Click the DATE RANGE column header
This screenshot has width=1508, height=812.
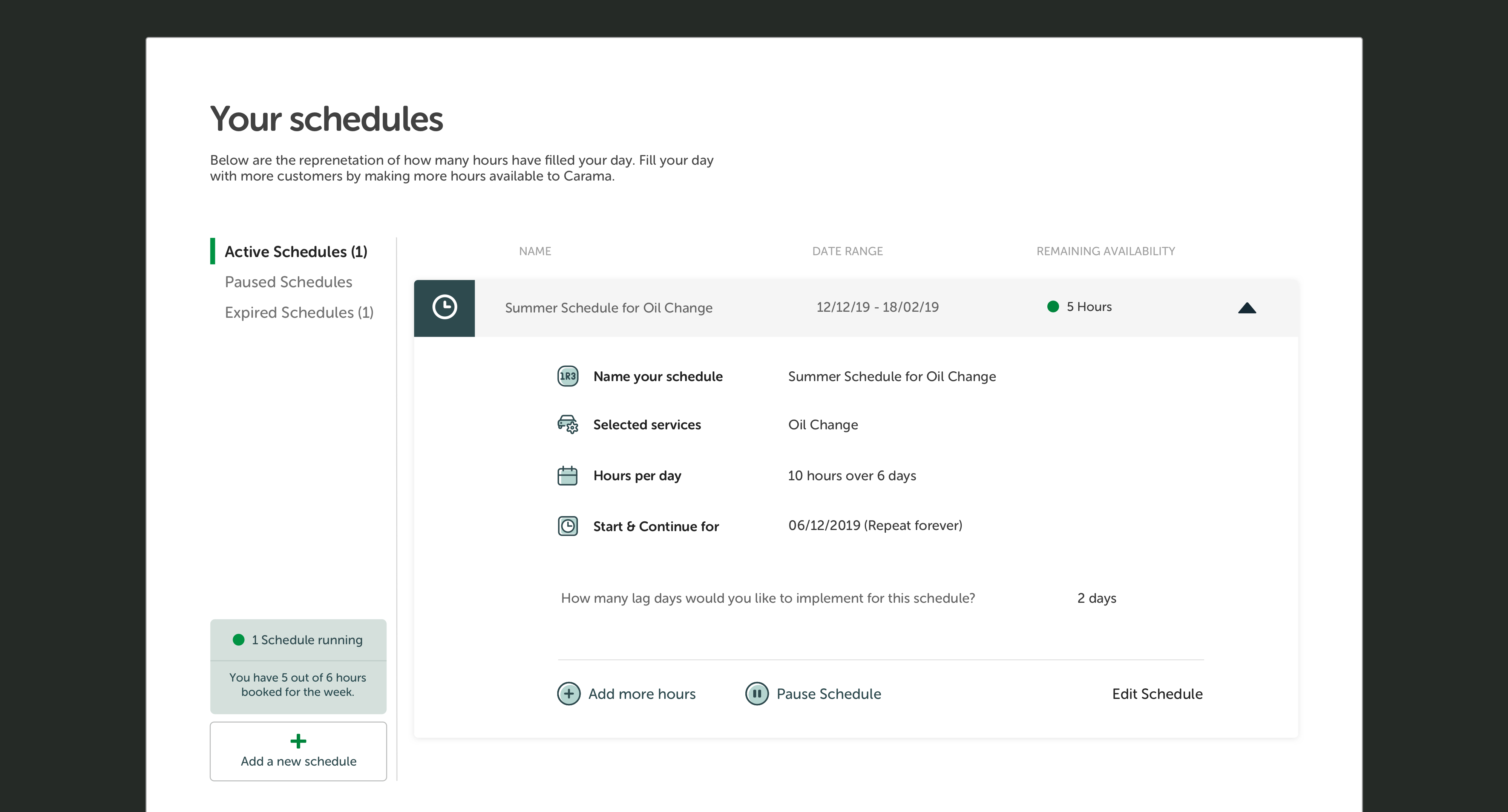click(847, 251)
